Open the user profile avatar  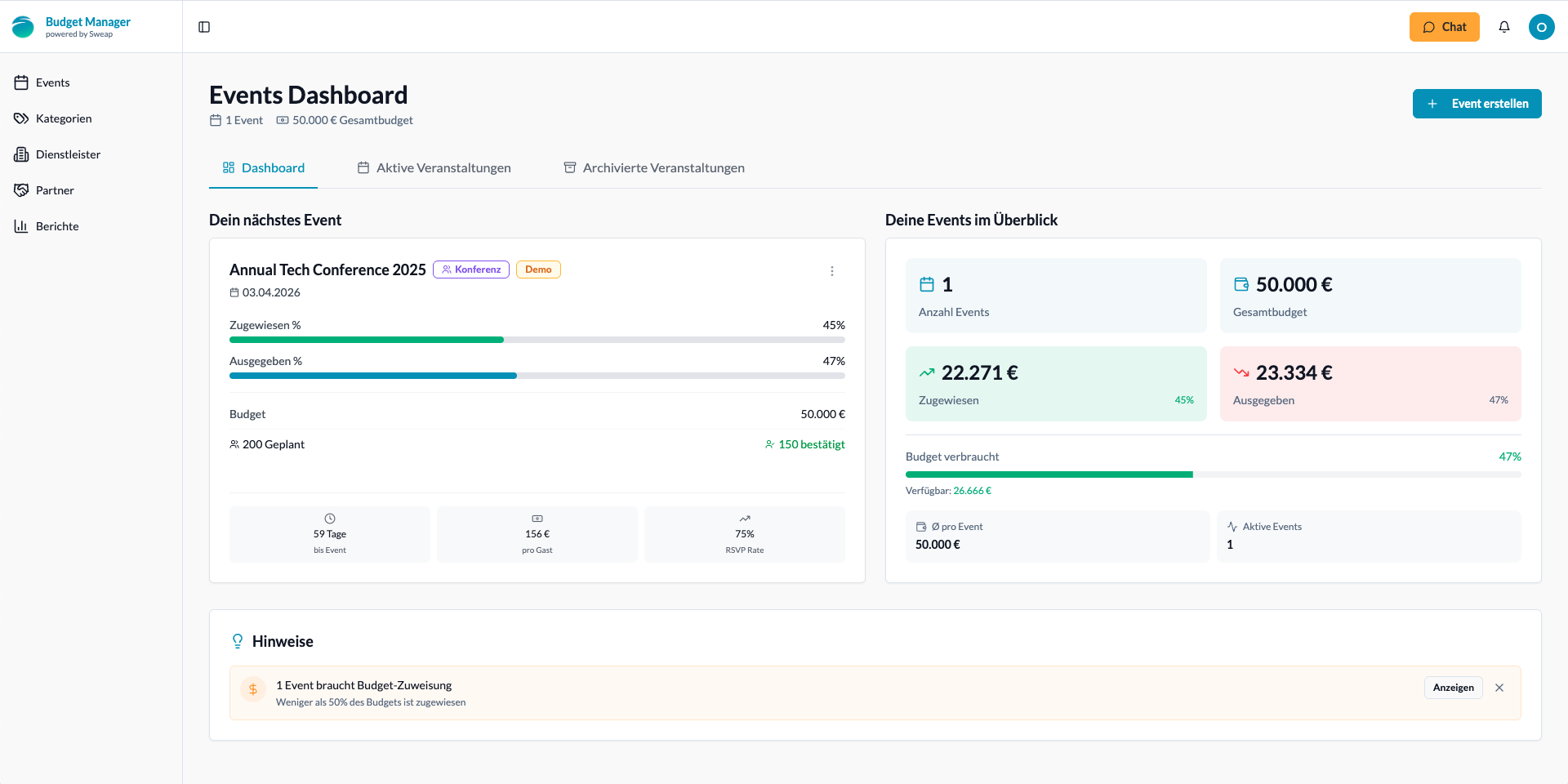point(1541,27)
